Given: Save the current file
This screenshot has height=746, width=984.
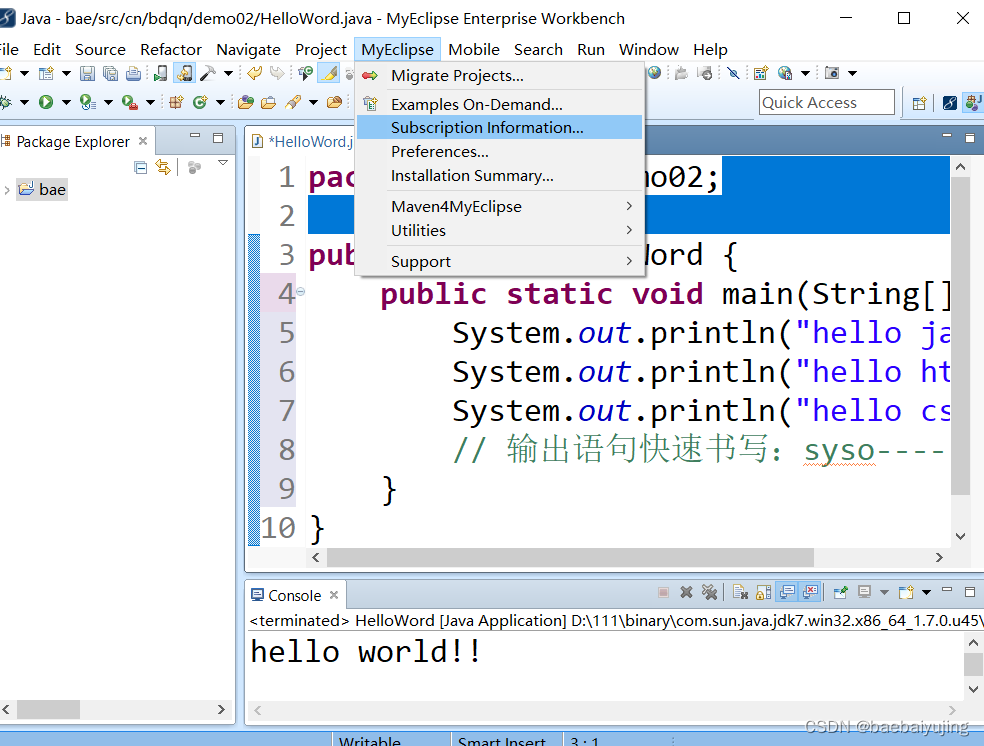Looking at the screenshot, I should (87, 72).
